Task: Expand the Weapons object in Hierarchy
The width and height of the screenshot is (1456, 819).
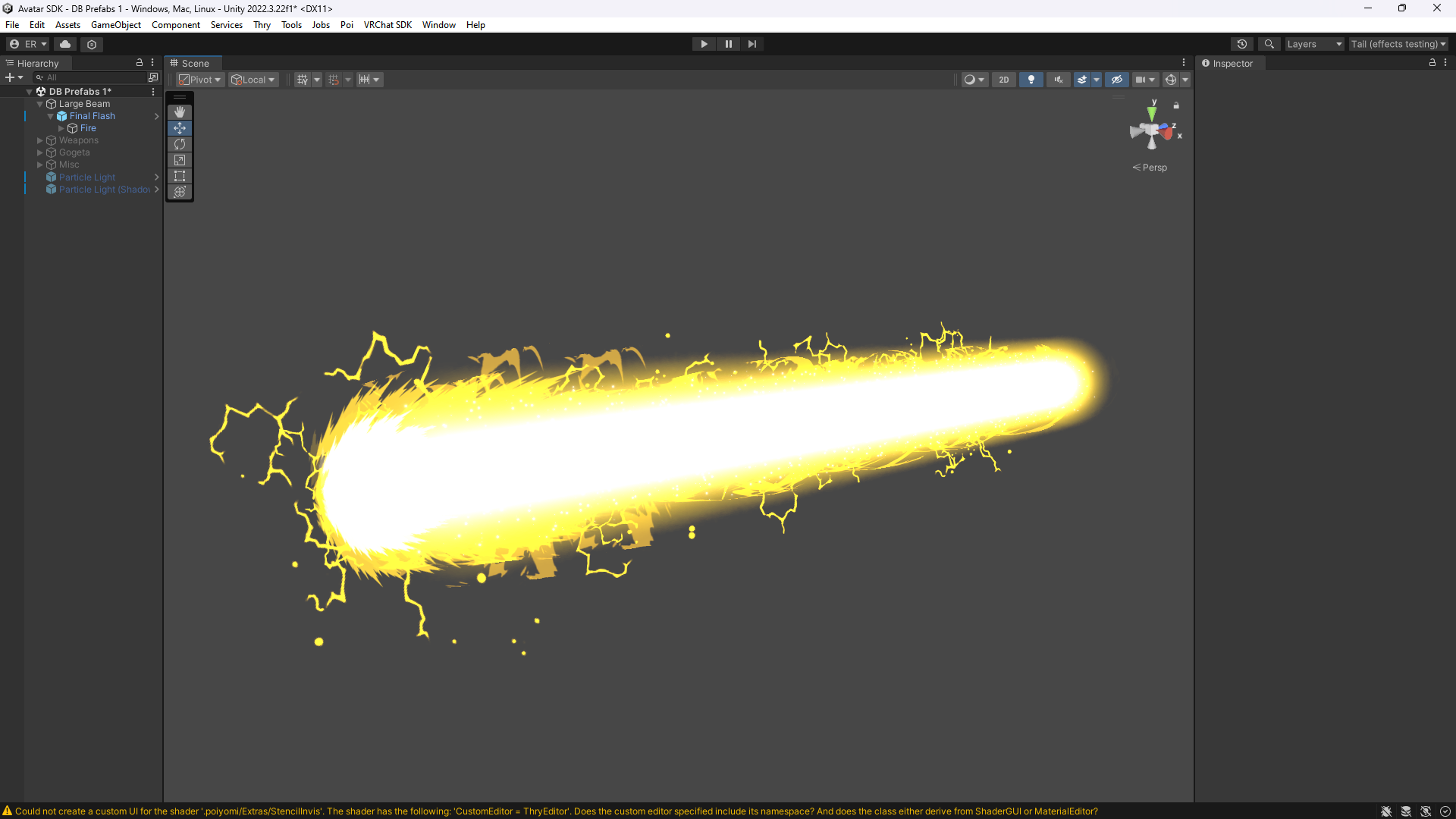Action: (x=40, y=140)
